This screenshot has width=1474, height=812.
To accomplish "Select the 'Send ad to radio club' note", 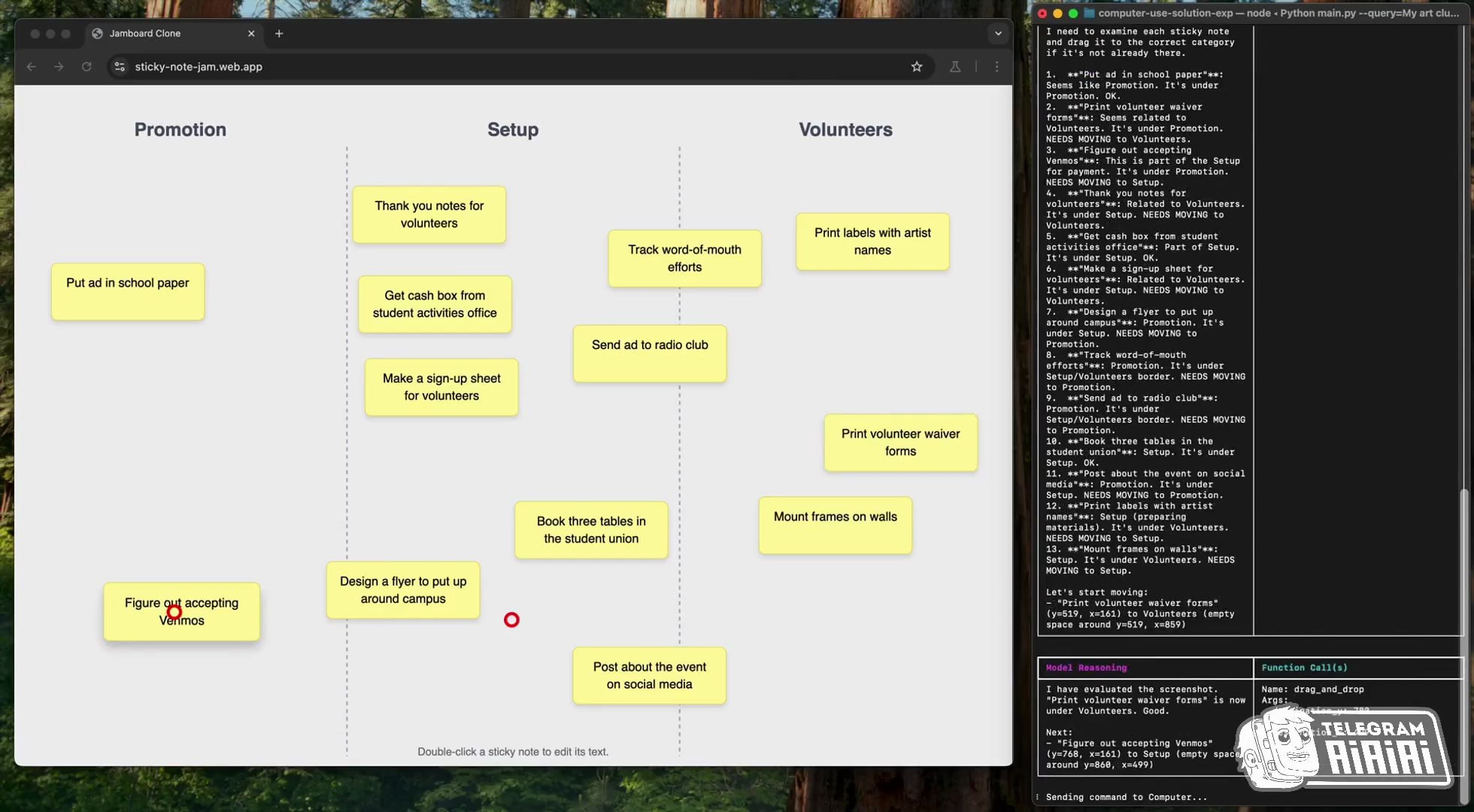I will pos(650,354).
